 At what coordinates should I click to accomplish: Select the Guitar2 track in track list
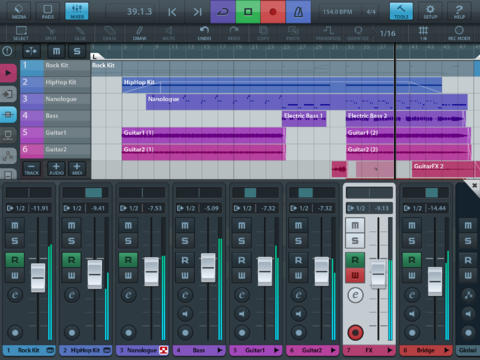(55, 149)
